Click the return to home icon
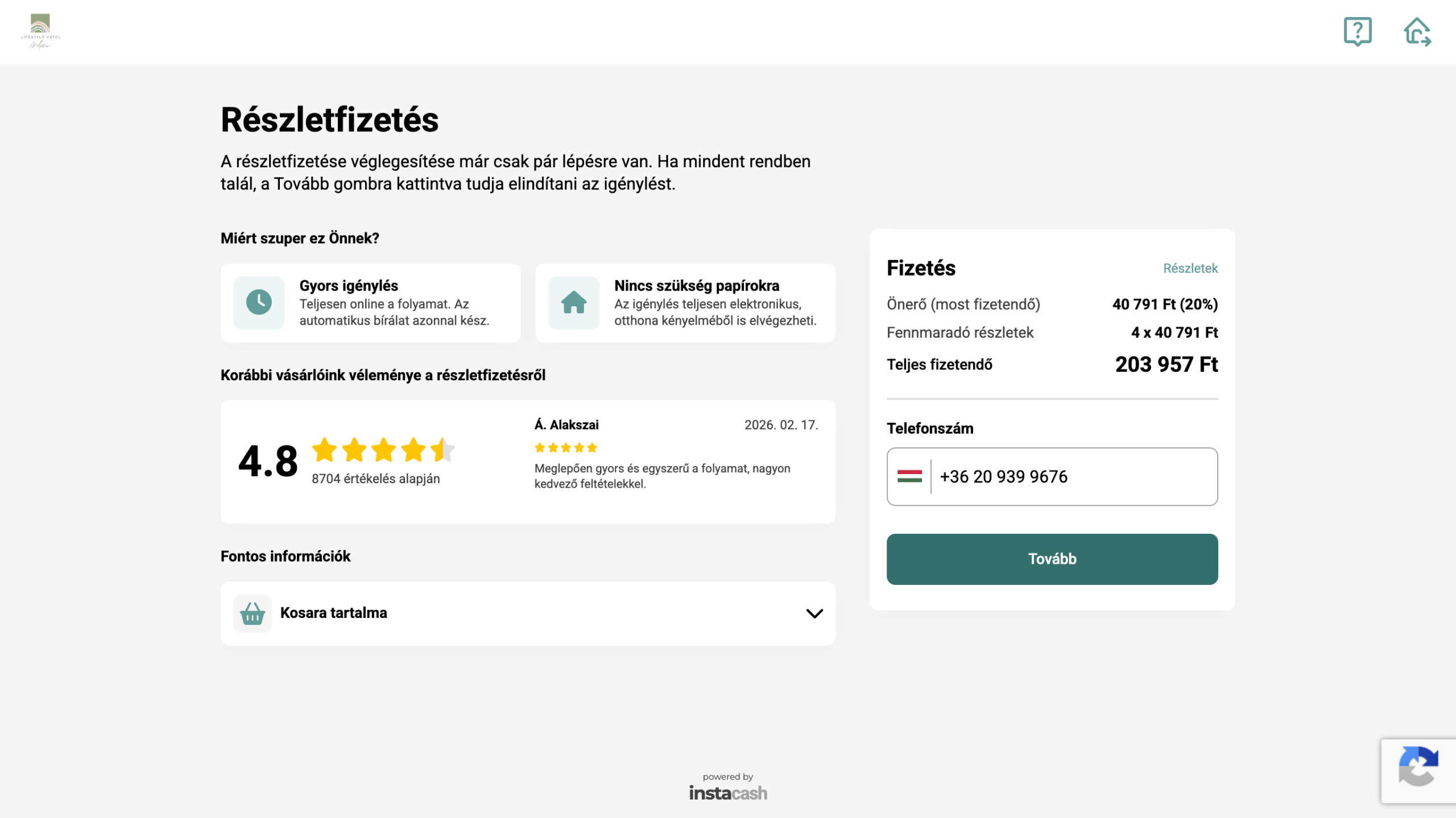Image resolution: width=1456 pixels, height=818 pixels. pyautogui.click(x=1417, y=32)
